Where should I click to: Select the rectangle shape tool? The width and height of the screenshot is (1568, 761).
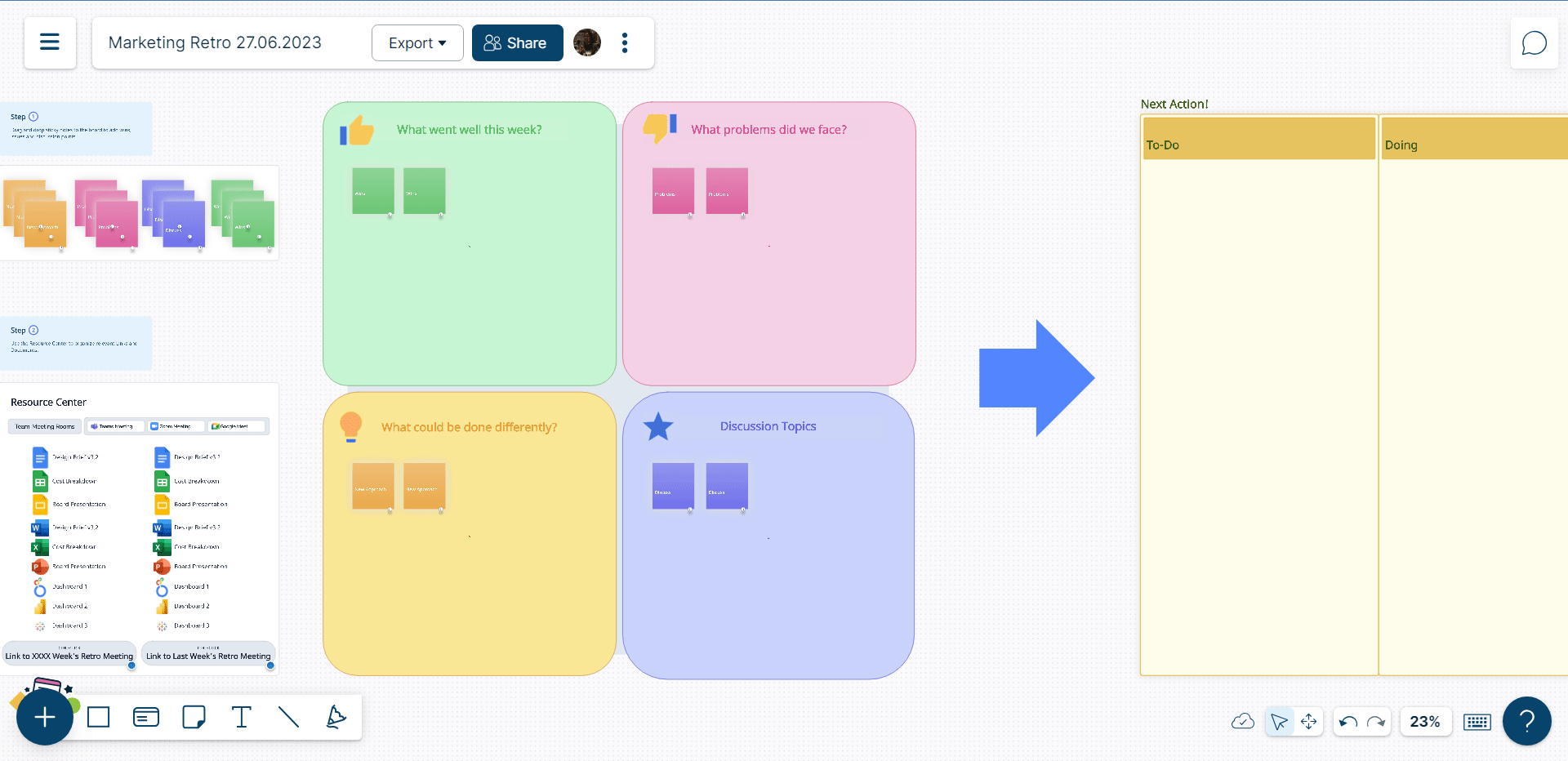pyautogui.click(x=99, y=718)
